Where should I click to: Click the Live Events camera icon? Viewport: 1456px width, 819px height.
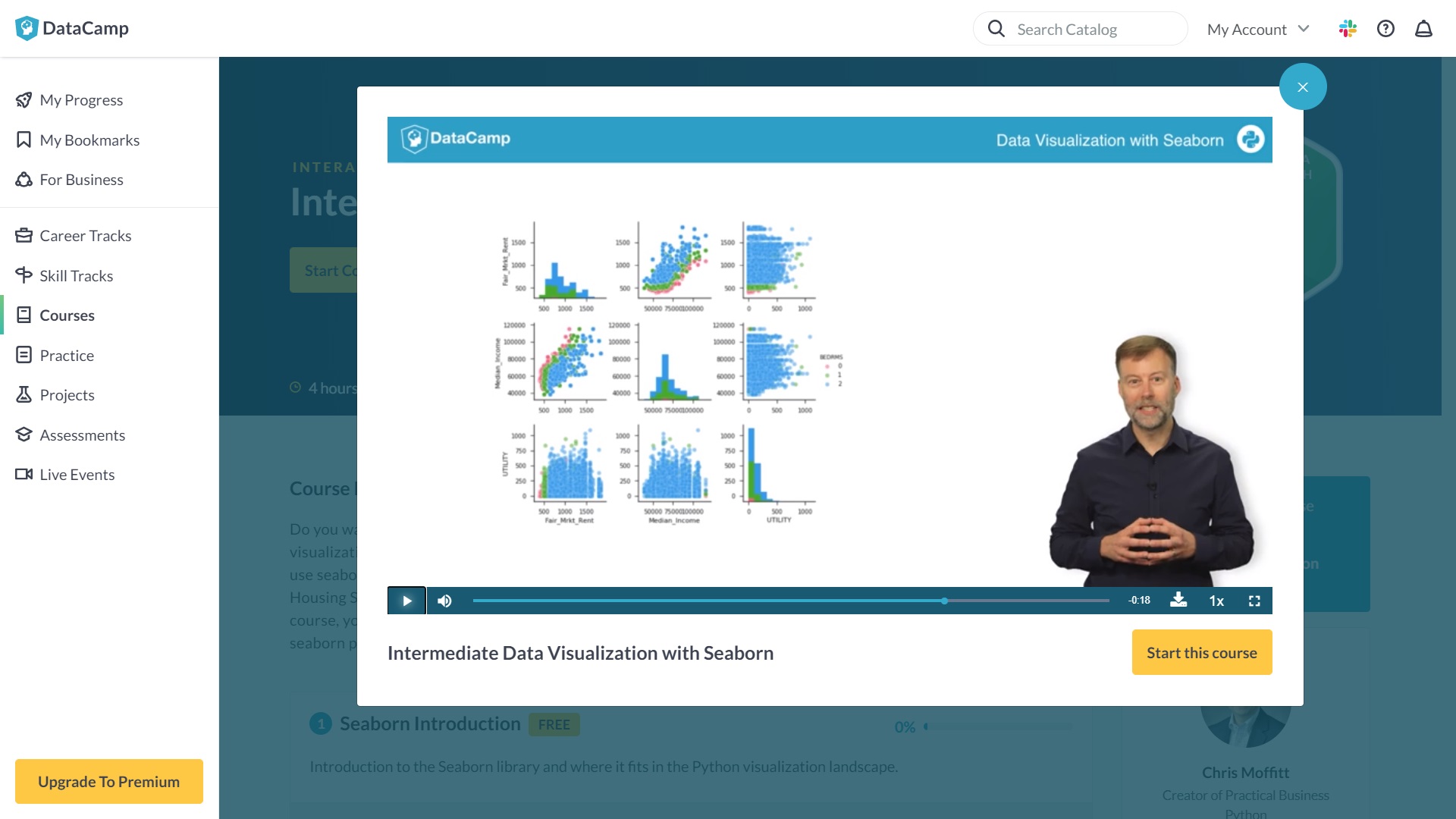click(24, 474)
